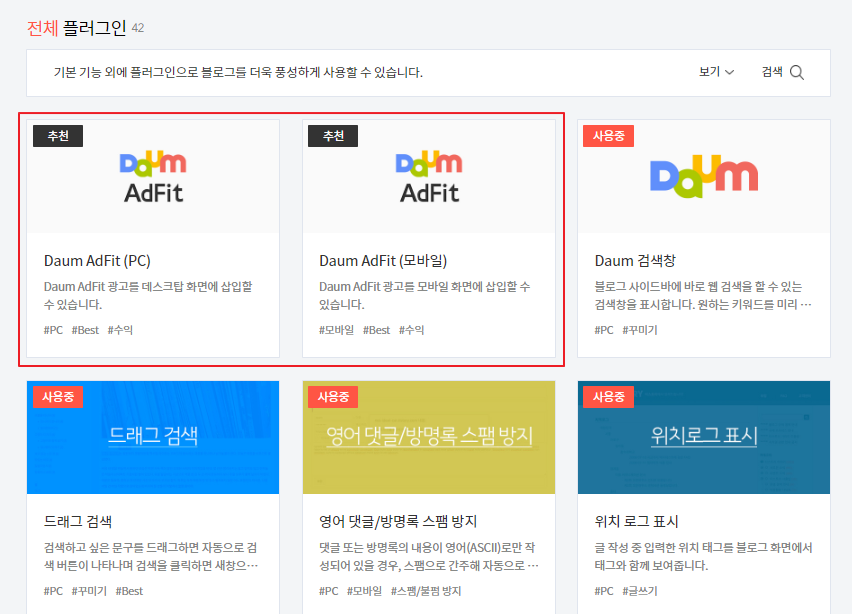Open the Daum AdFit (모바일) plugin thumbnail
This screenshot has width=852, height=614.
(x=429, y=177)
